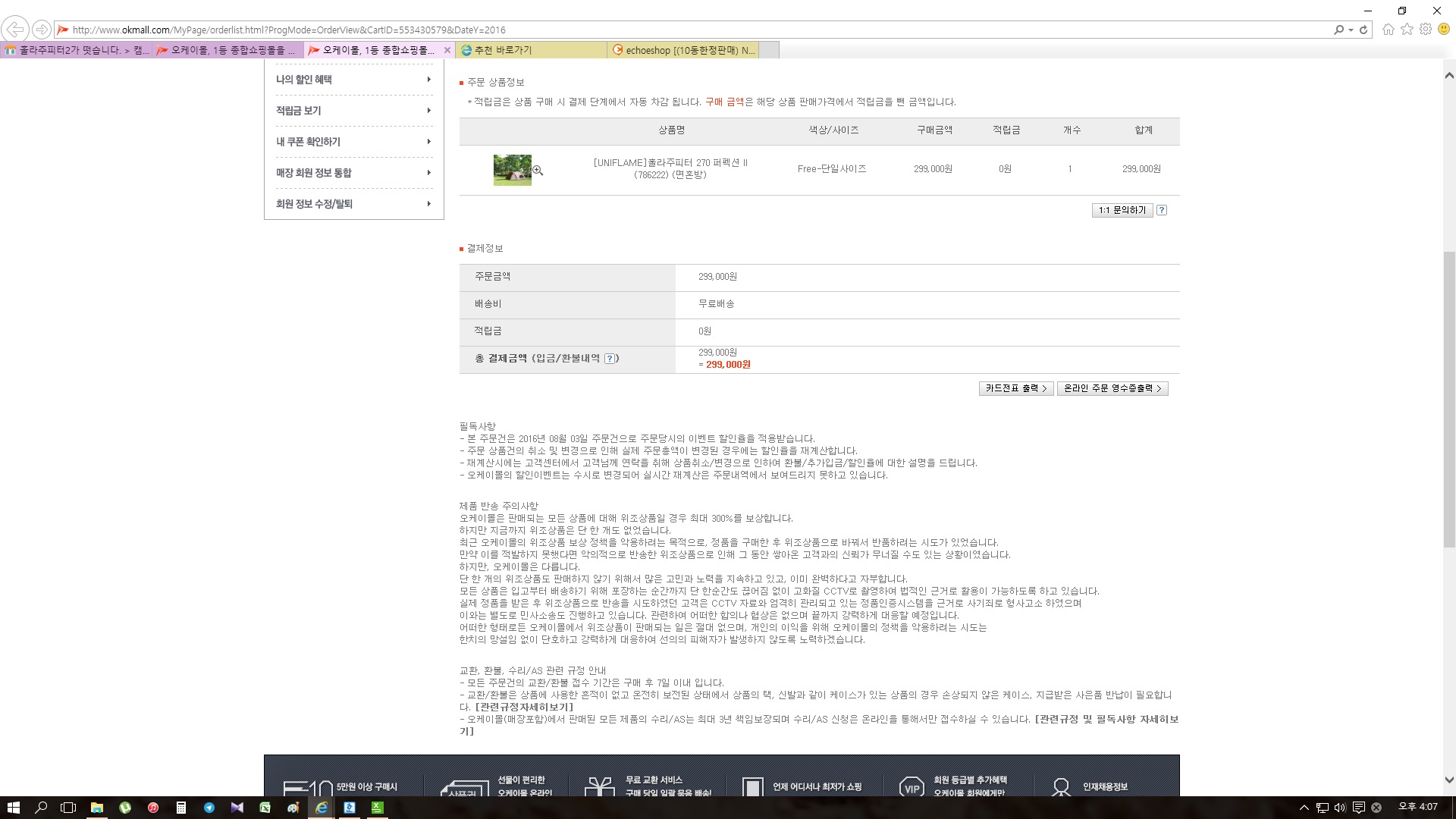Open uTorrent from the taskbar

(x=125, y=808)
